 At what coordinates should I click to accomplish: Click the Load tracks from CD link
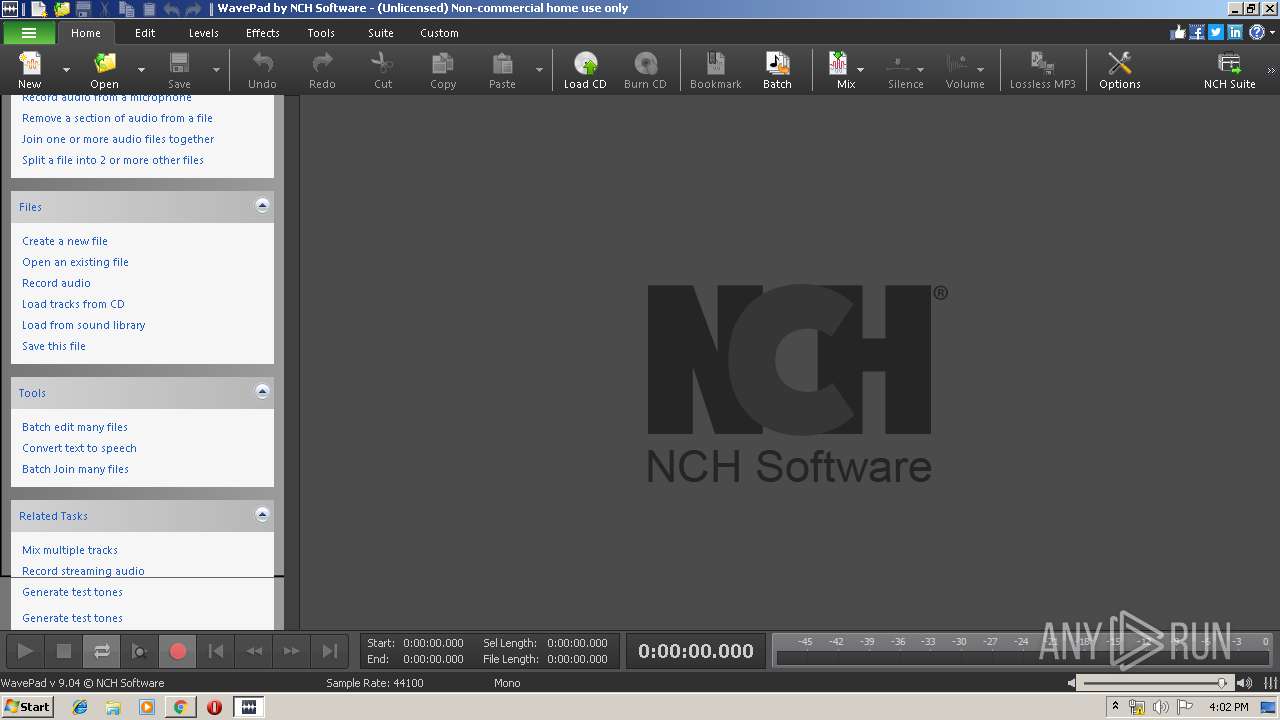pyautogui.click(x=73, y=304)
